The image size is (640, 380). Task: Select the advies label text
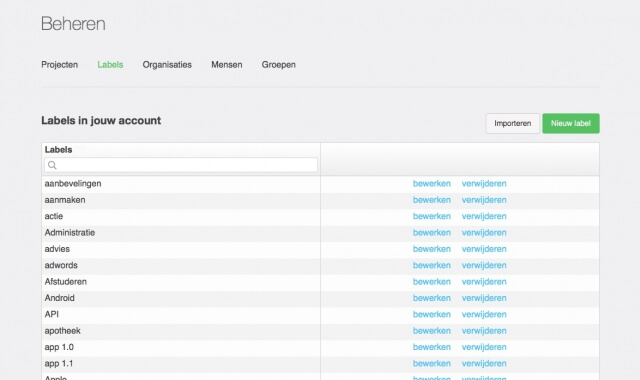57,249
